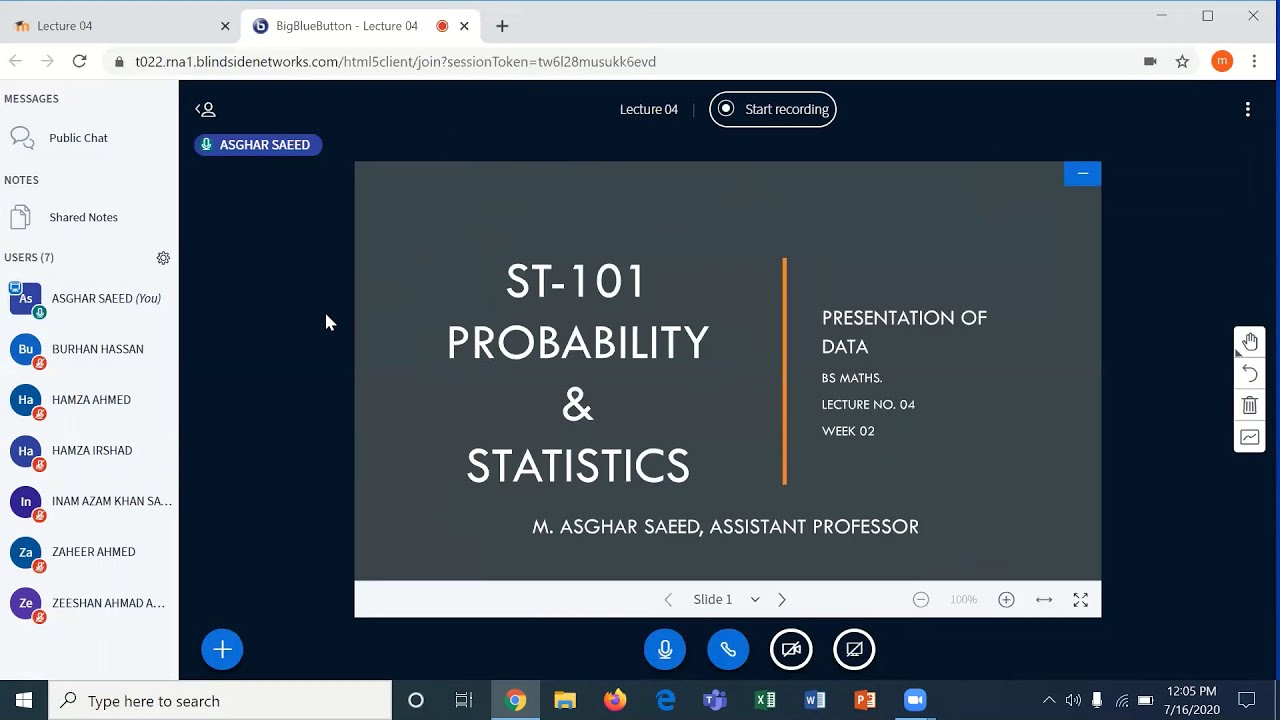Open the Chrome profile avatar
The width and height of the screenshot is (1280, 720).
(1222, 61)
